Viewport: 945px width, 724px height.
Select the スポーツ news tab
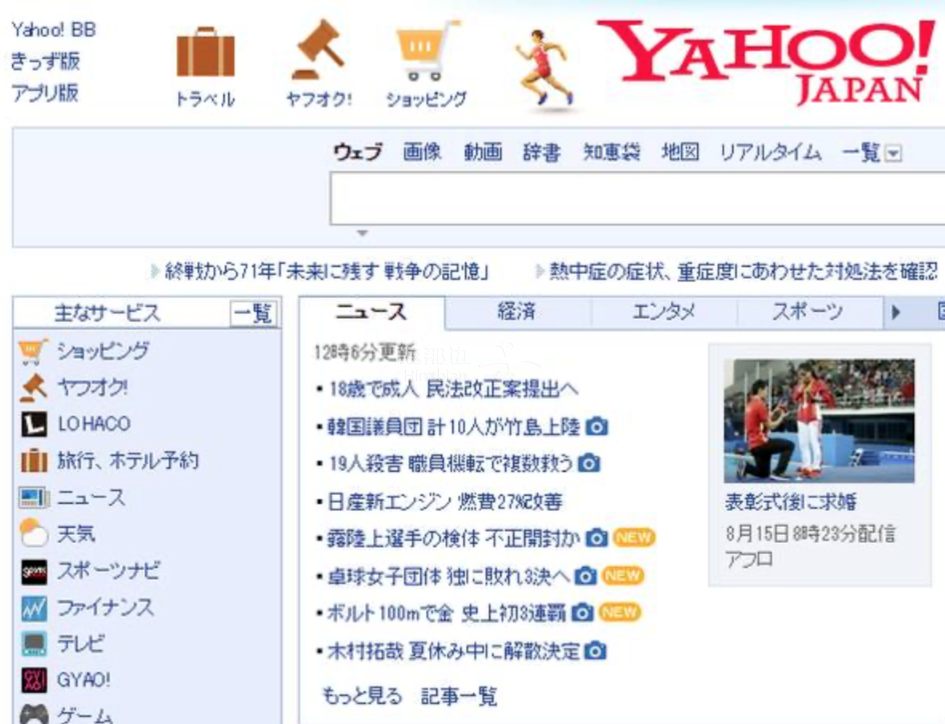pos(806,312)
